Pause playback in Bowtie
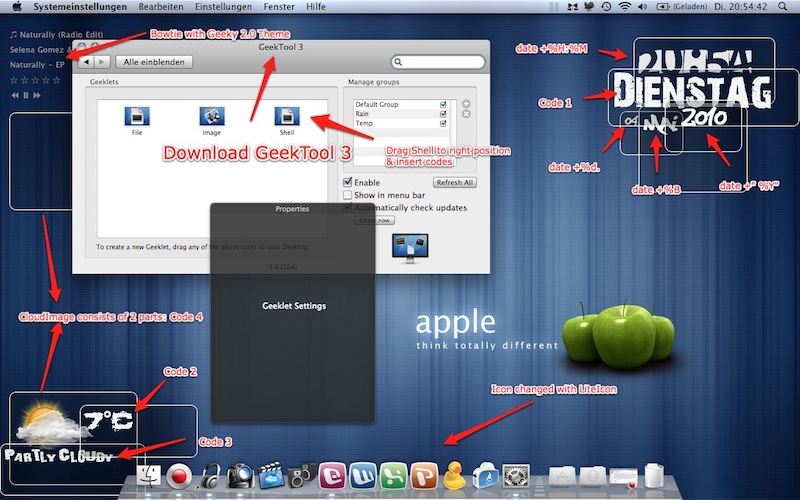800x500 pixels. coord(26,95)
